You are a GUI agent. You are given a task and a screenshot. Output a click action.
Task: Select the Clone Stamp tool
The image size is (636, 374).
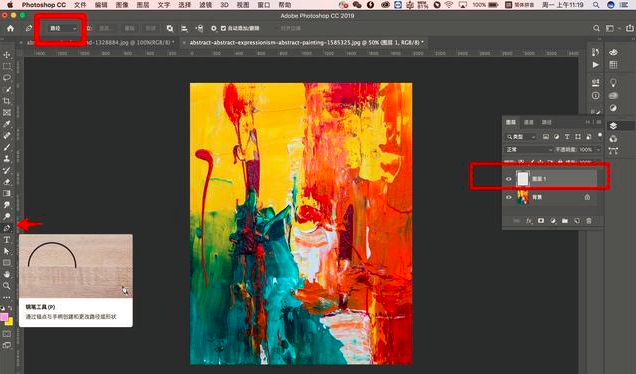point(7,159)
